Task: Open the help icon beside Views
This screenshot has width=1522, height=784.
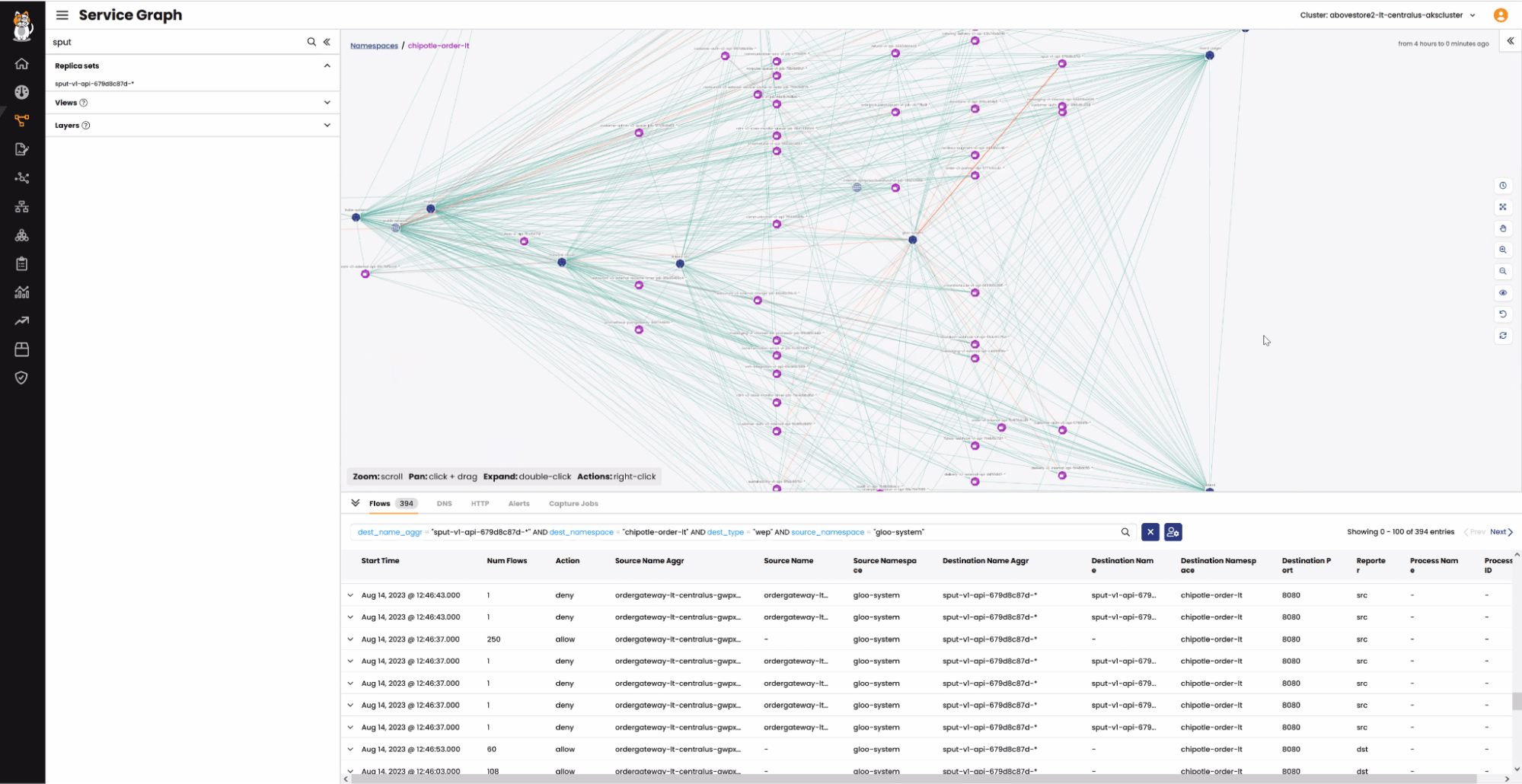Action: click(84, 103)
